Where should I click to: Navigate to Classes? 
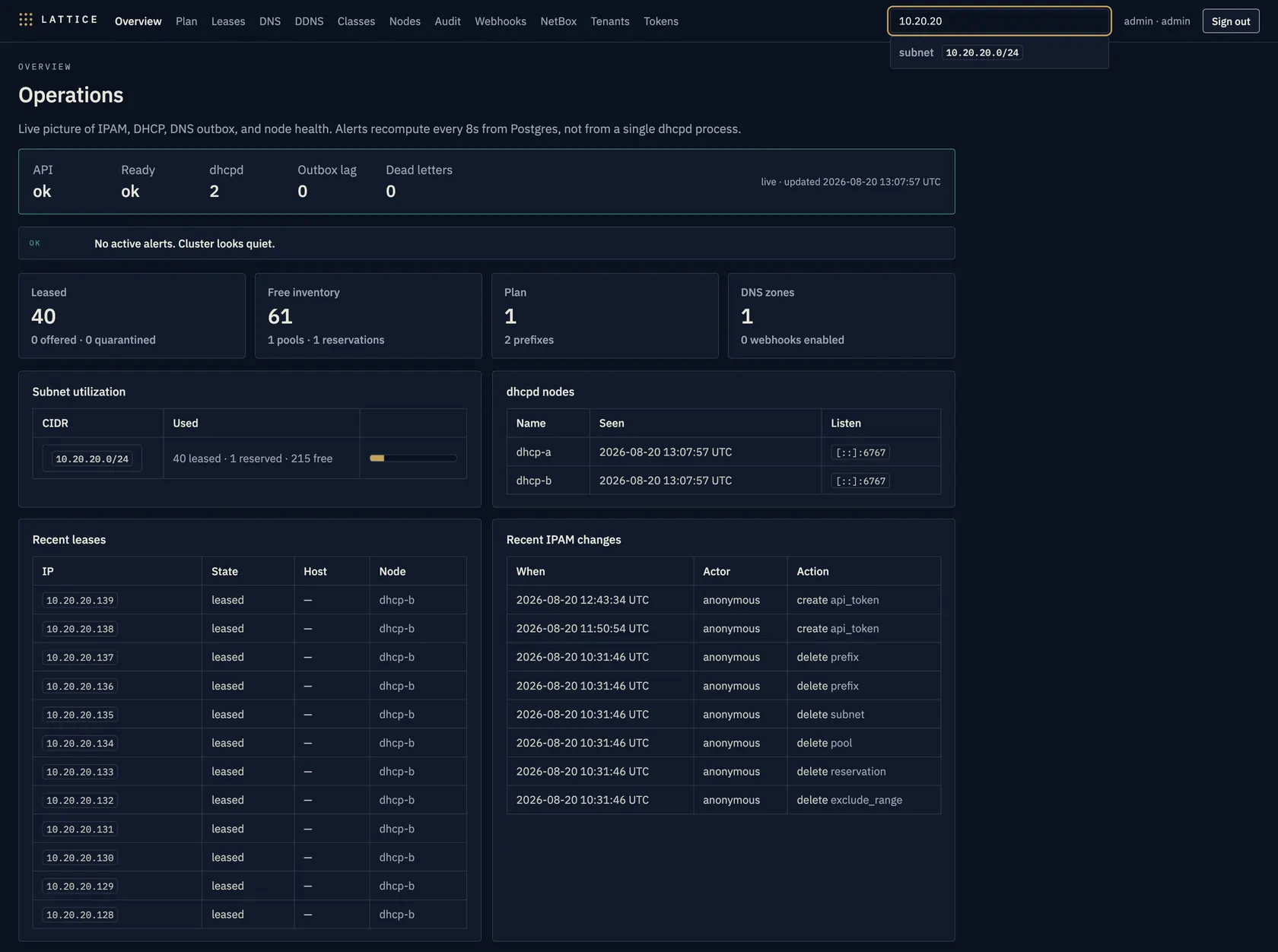click(356, 21)
